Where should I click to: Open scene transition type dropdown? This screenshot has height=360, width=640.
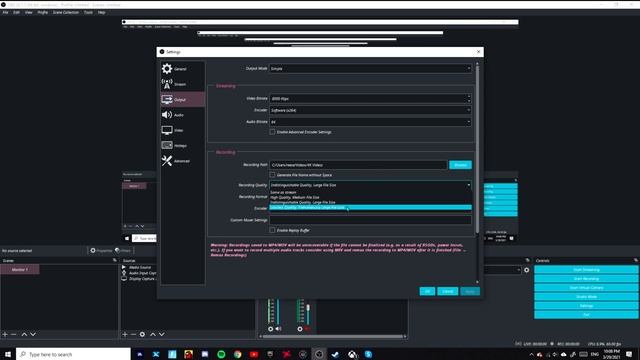(502, 270)
